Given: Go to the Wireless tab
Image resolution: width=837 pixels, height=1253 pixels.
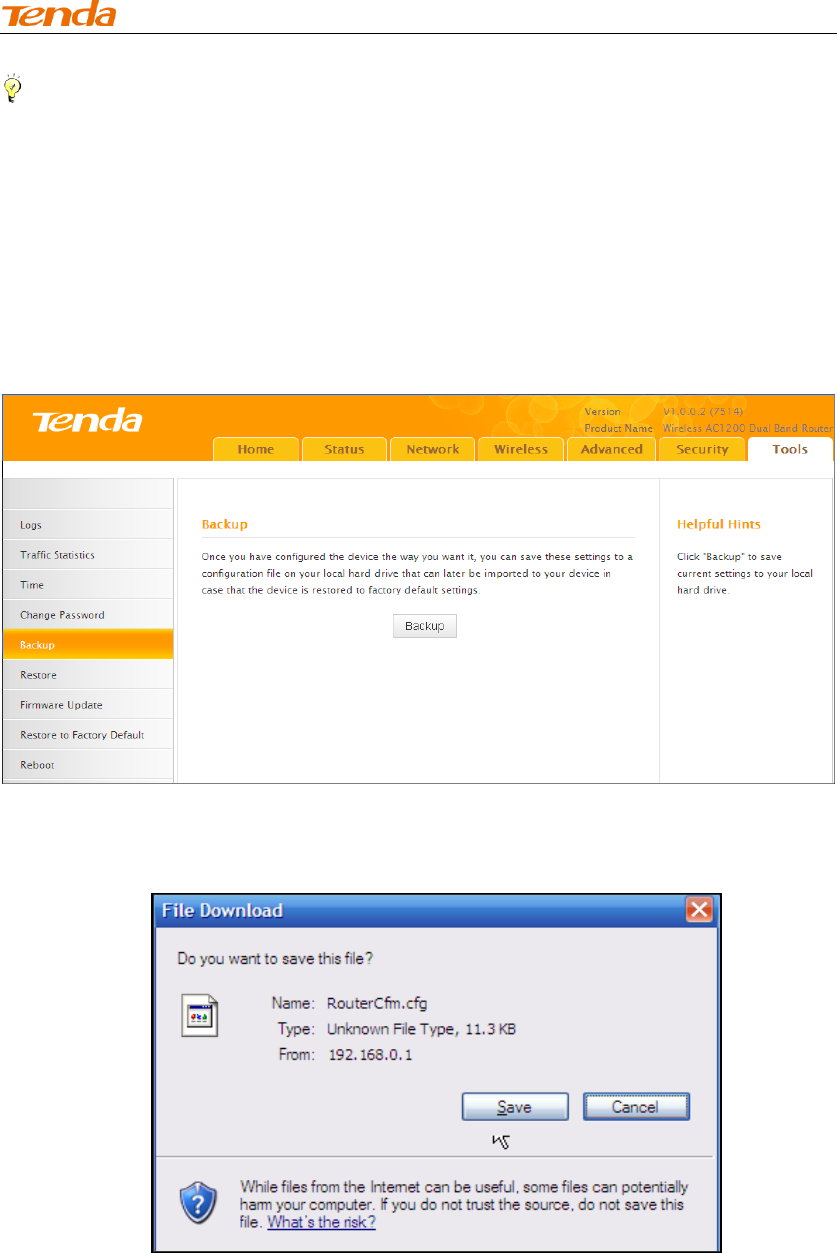Looking at the screenshot, I should tap(521, 449).
